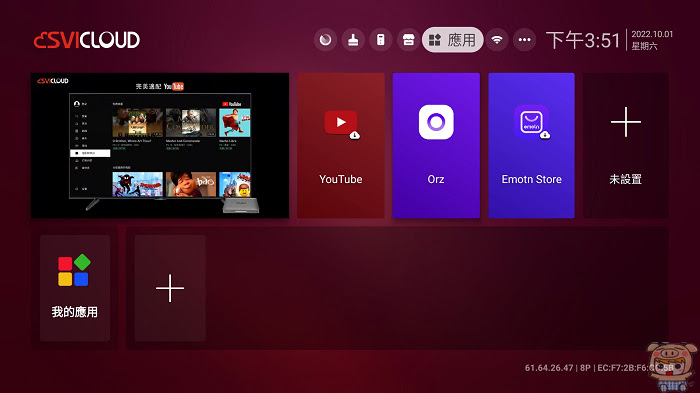
Task: Add an app to 未設置 slot
Action: 626,146
